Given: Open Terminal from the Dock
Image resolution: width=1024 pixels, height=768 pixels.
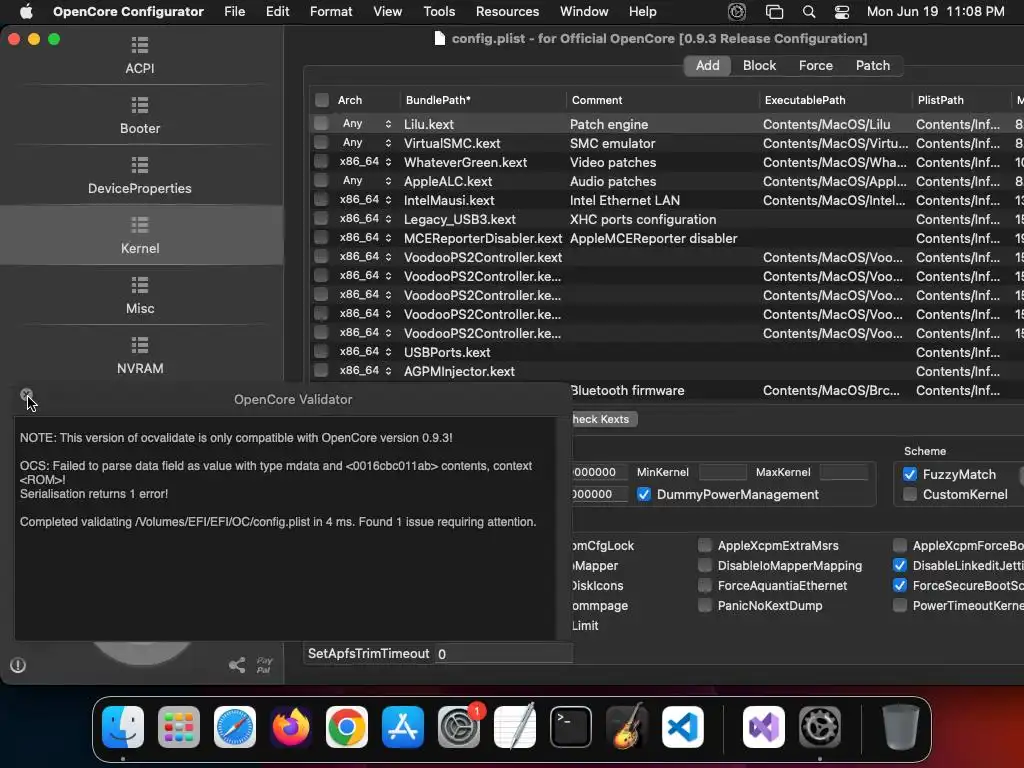Looking at the screenshot, I should (571, 727).
